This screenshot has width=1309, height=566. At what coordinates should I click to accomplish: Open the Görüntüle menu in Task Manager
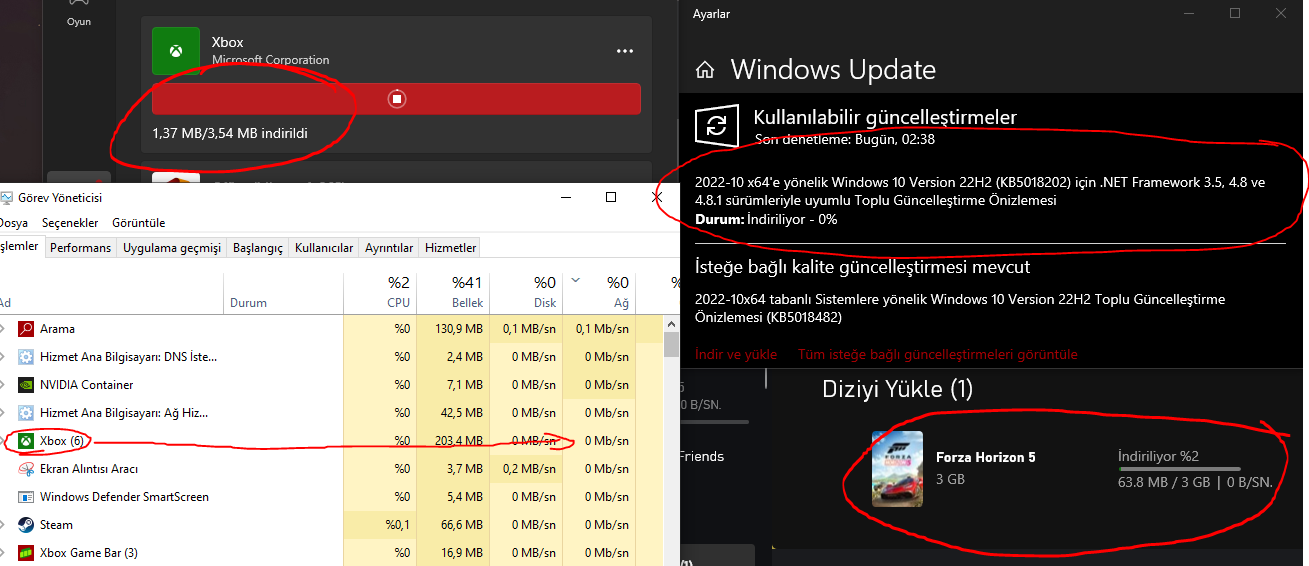pyautogui.click(x=139, y=223)
